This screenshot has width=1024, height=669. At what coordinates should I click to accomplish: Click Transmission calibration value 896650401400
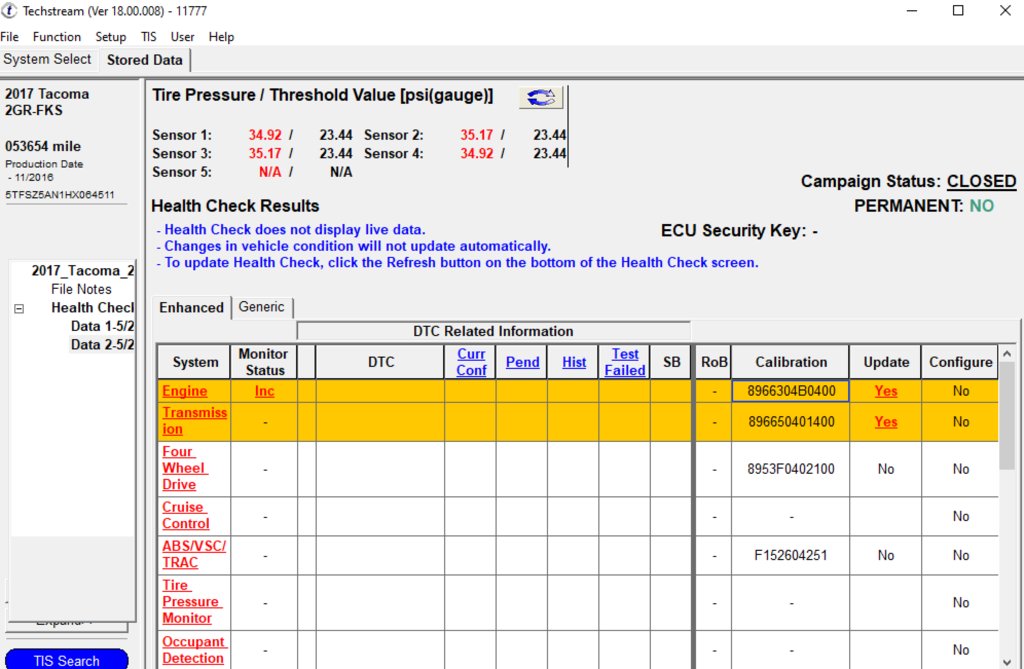click(791, 422)
